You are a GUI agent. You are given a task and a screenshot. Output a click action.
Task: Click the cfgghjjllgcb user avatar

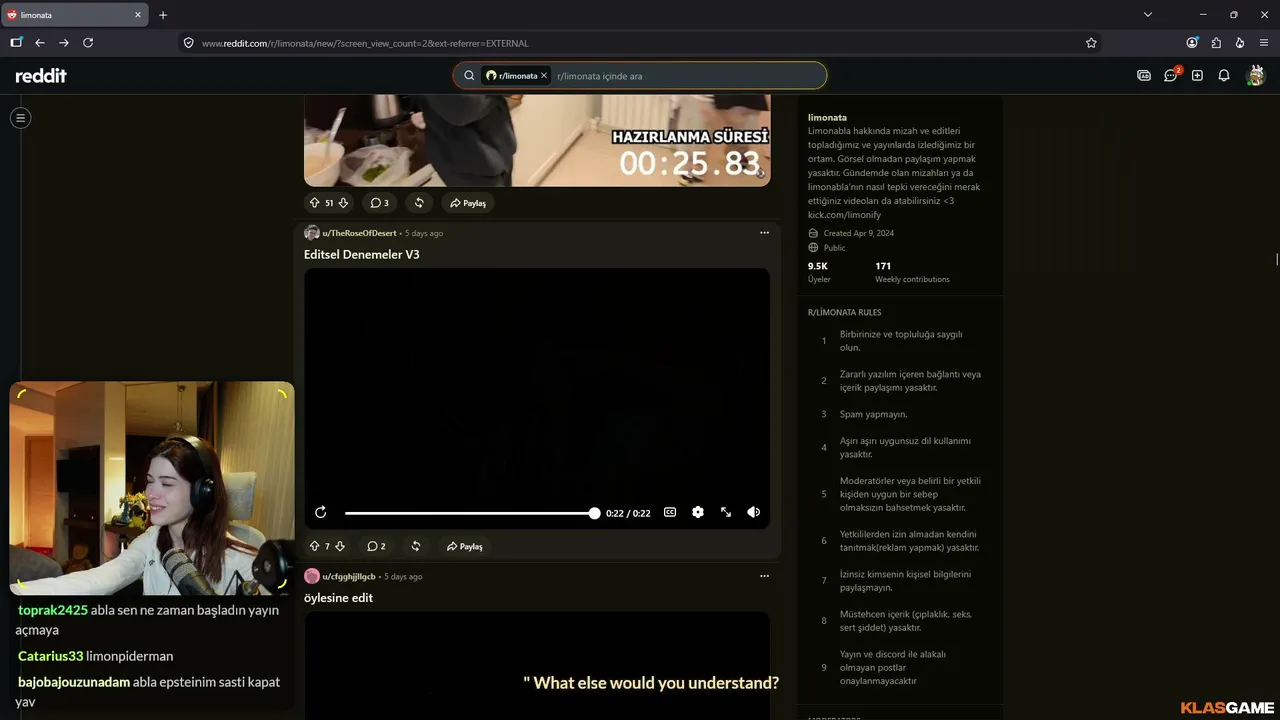tap(312, 576)
